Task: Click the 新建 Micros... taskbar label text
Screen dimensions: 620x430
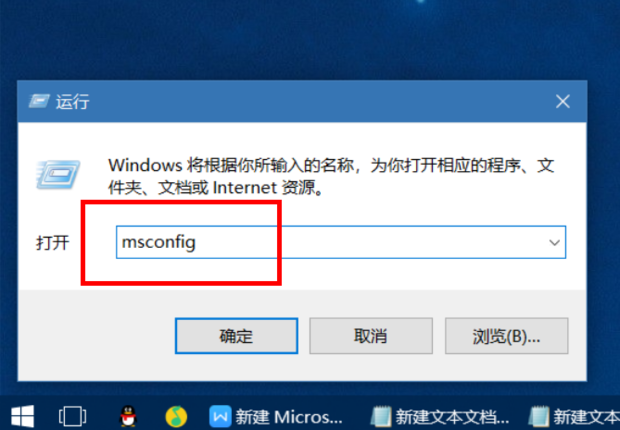Action: pyautogui.click(x=289, y=417)
